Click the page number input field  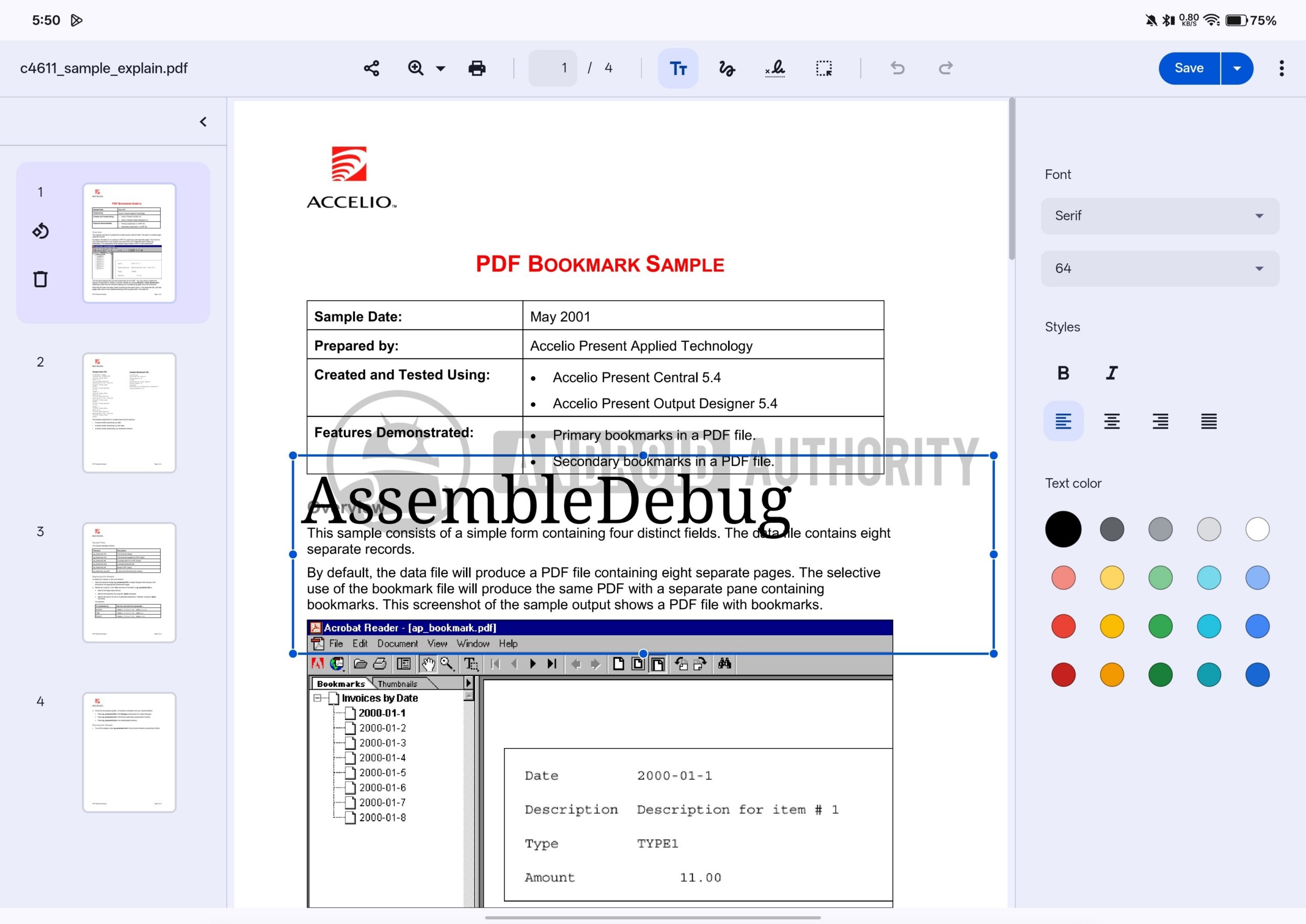pos(553,68)
